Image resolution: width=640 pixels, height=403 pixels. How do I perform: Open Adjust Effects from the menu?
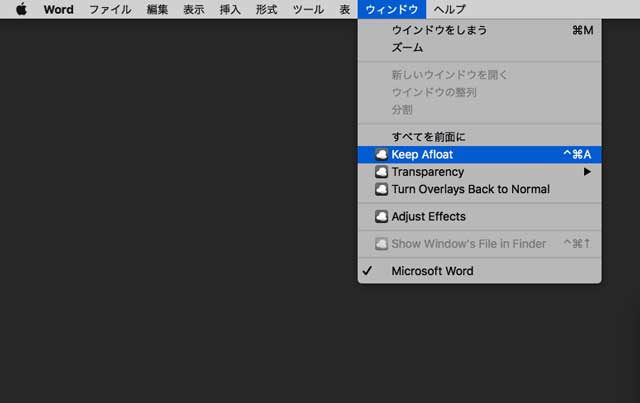(x=480, y=216)
